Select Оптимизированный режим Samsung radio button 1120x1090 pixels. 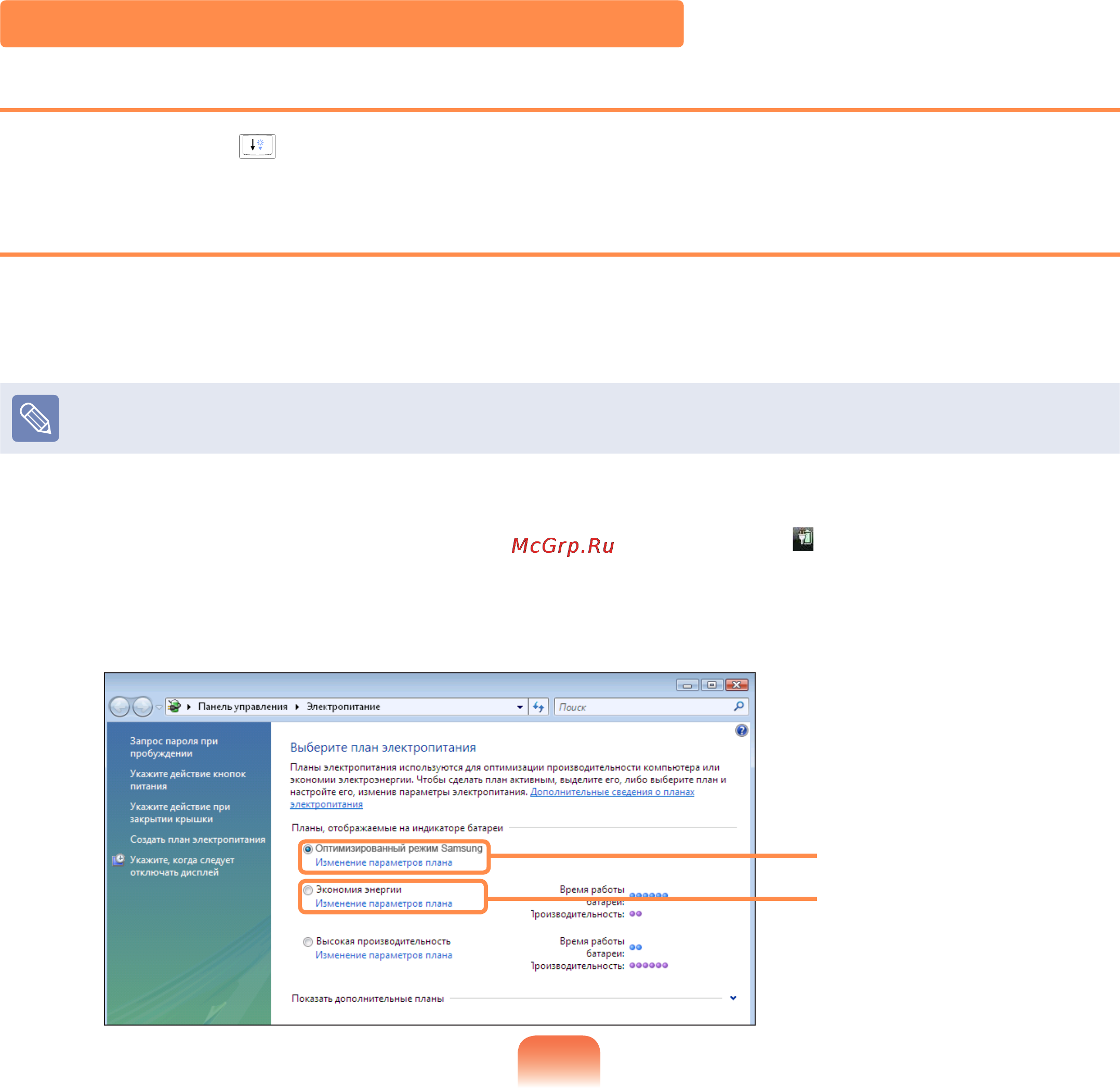[x=308, y=849]
